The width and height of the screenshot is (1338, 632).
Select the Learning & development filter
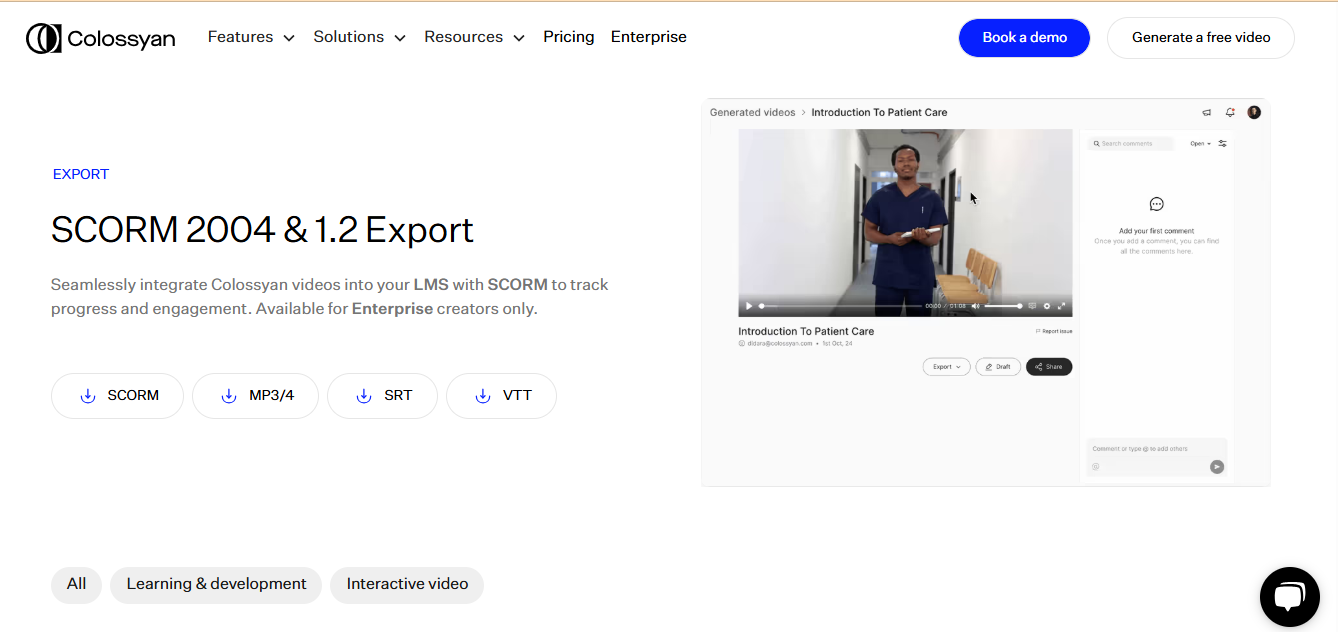tap(216, 585)
